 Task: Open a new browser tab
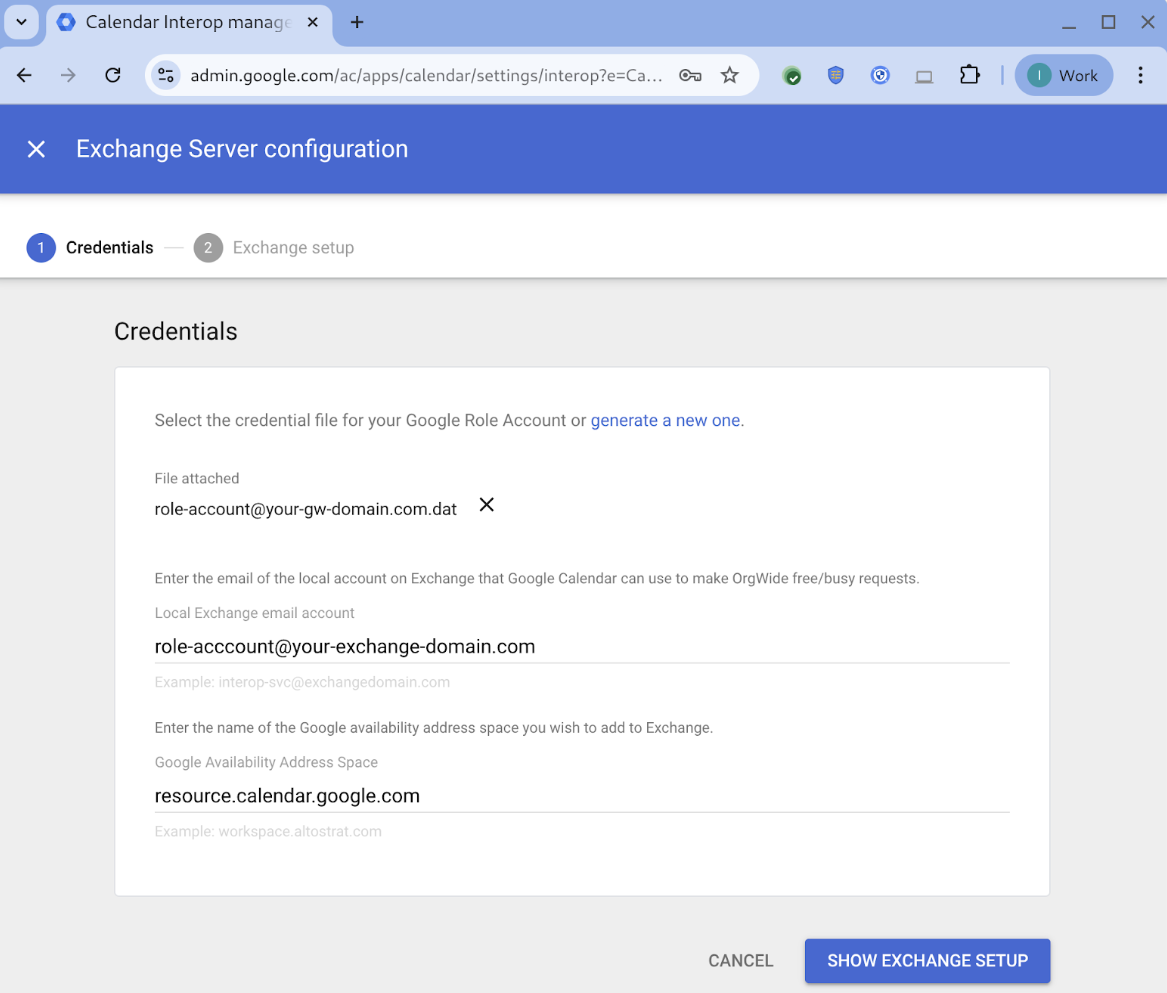point(357,22)
